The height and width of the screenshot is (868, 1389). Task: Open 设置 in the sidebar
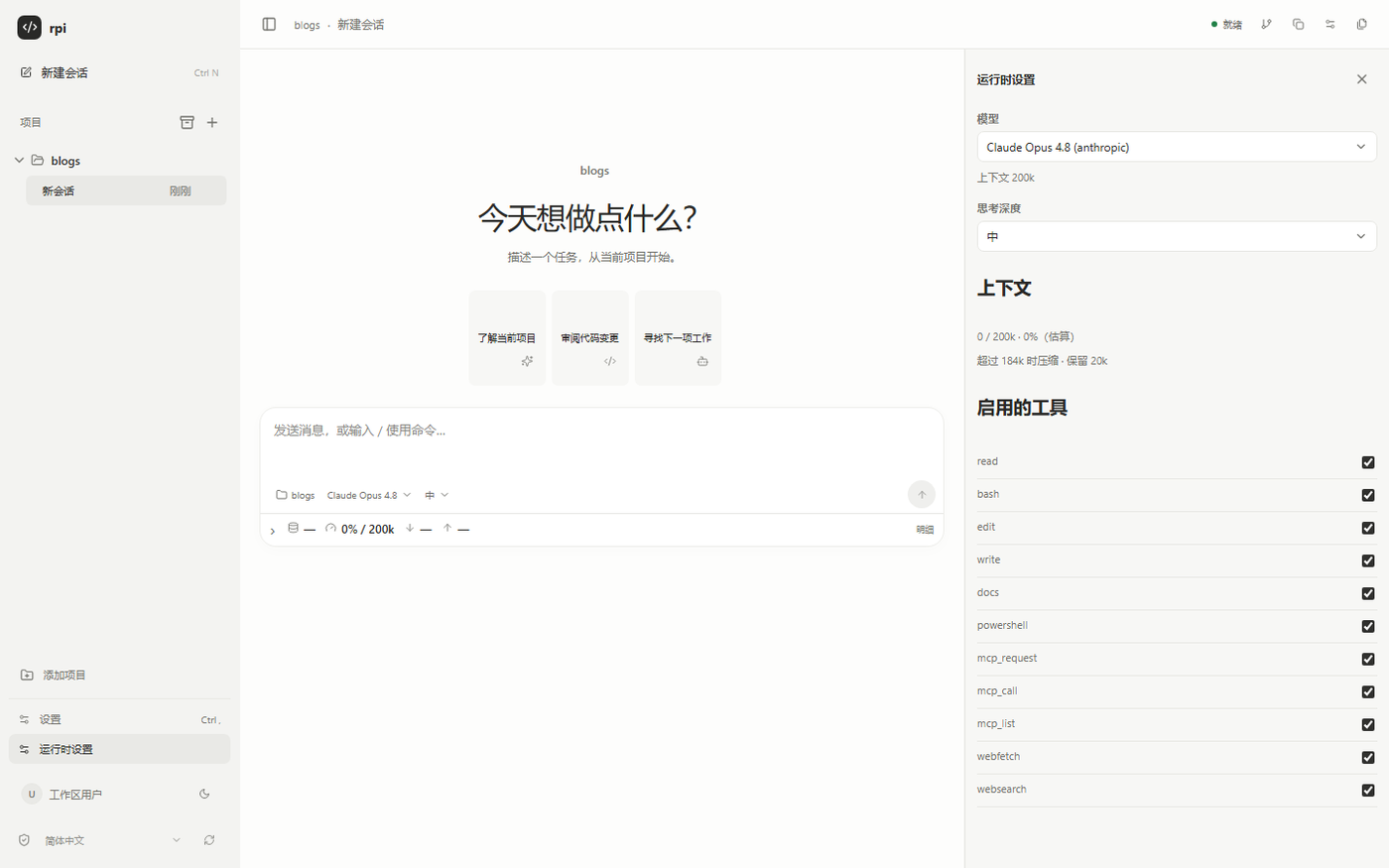click(x=119, y=719)
